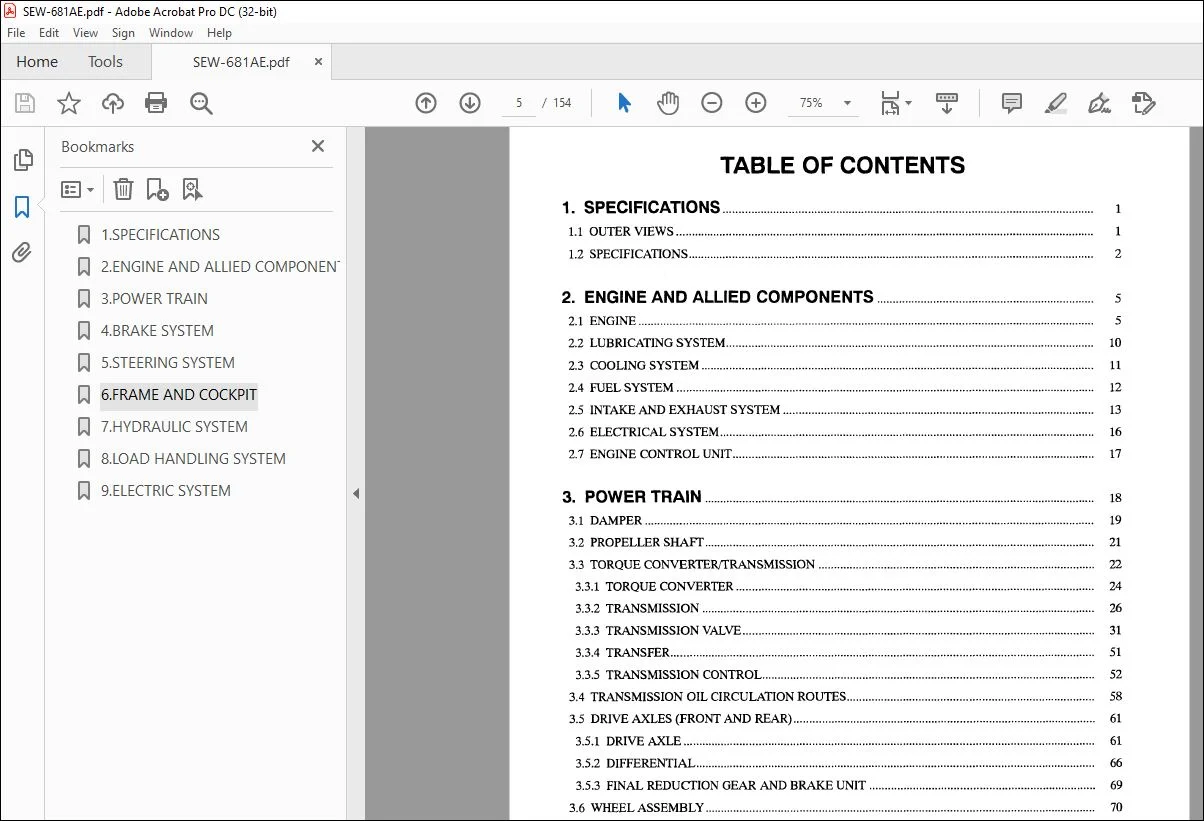
Task: Open the View menu
Action: [x=86, y=33]
